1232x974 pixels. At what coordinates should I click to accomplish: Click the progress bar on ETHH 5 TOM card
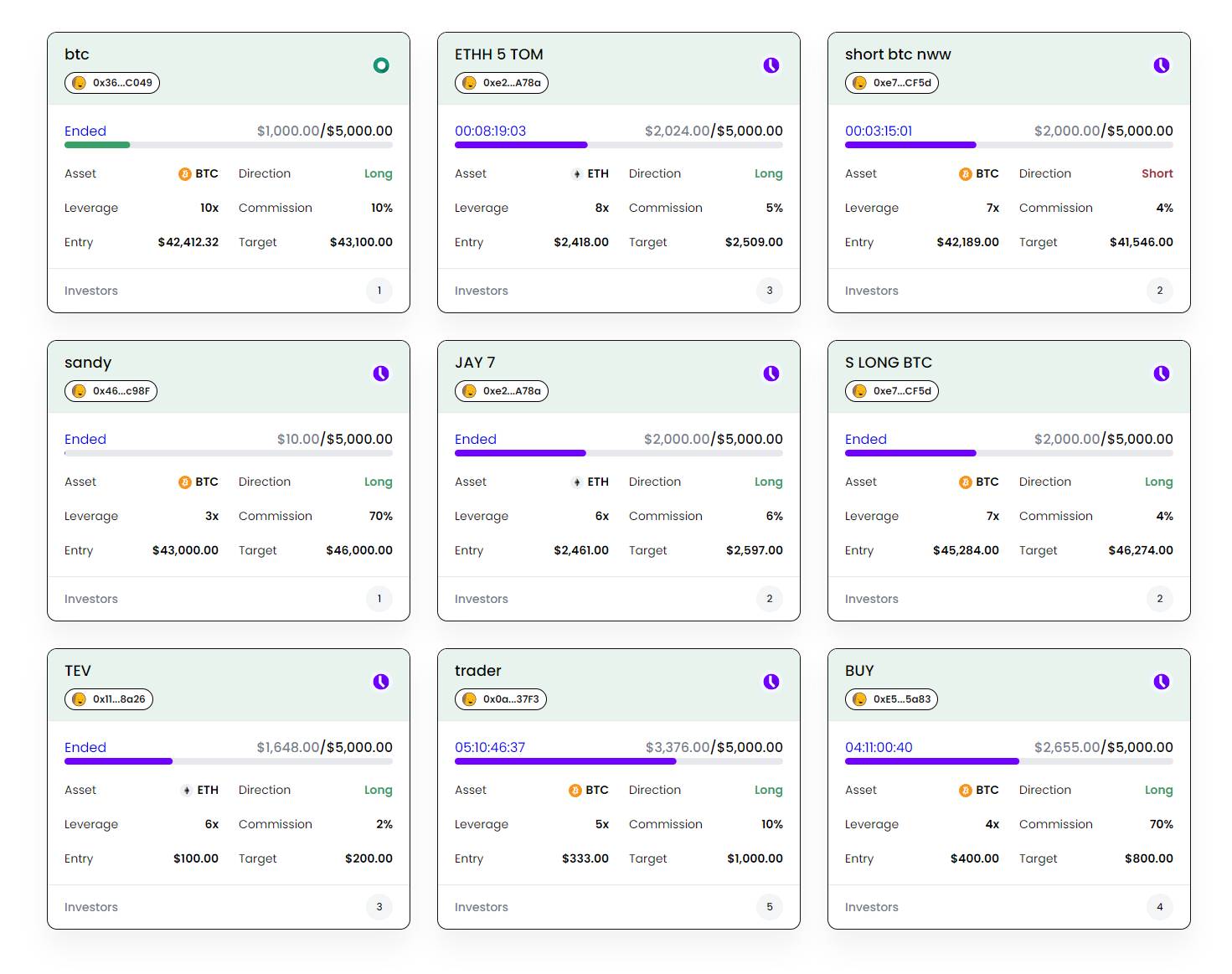tap(618, 145)
